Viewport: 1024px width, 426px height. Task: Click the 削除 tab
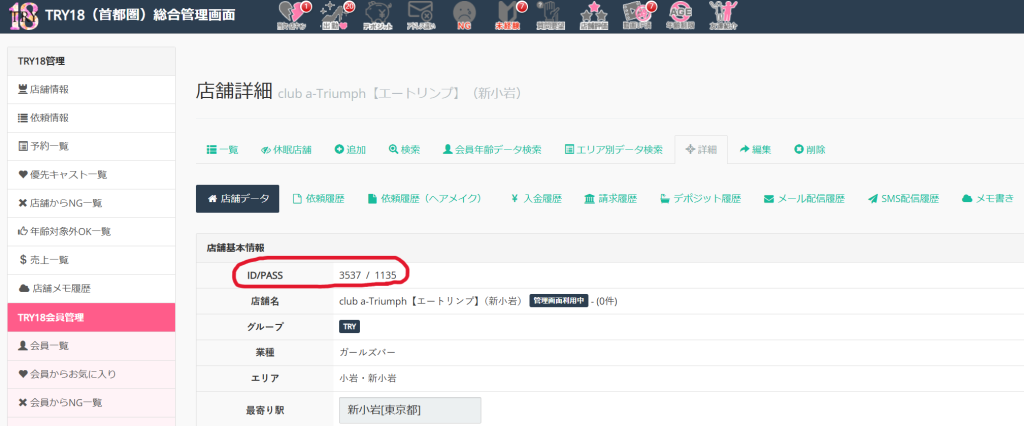[x=811, y=149]
